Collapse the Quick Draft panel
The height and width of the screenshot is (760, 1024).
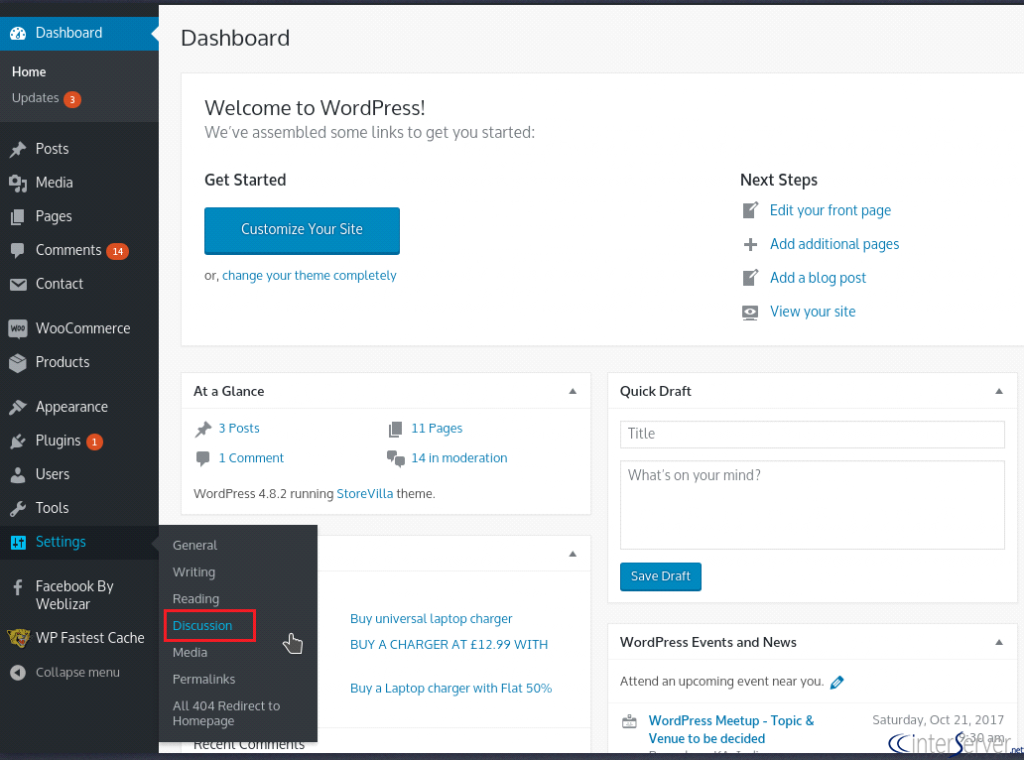tap(999, 392)
